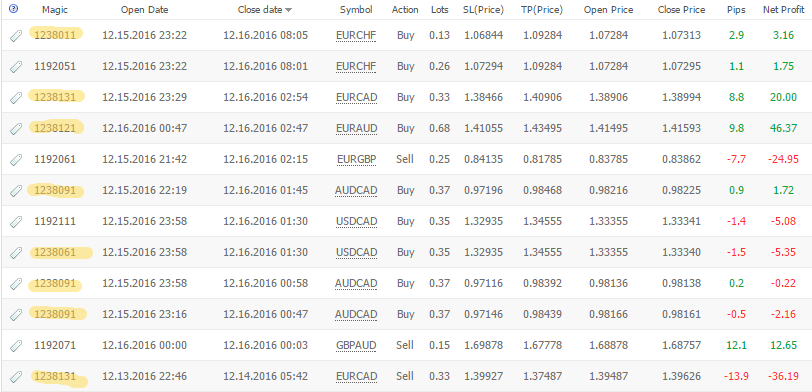Open attachment icon for magic 1238011 row
This screenshot has height=392, width=812.
(x=16, y=36)
